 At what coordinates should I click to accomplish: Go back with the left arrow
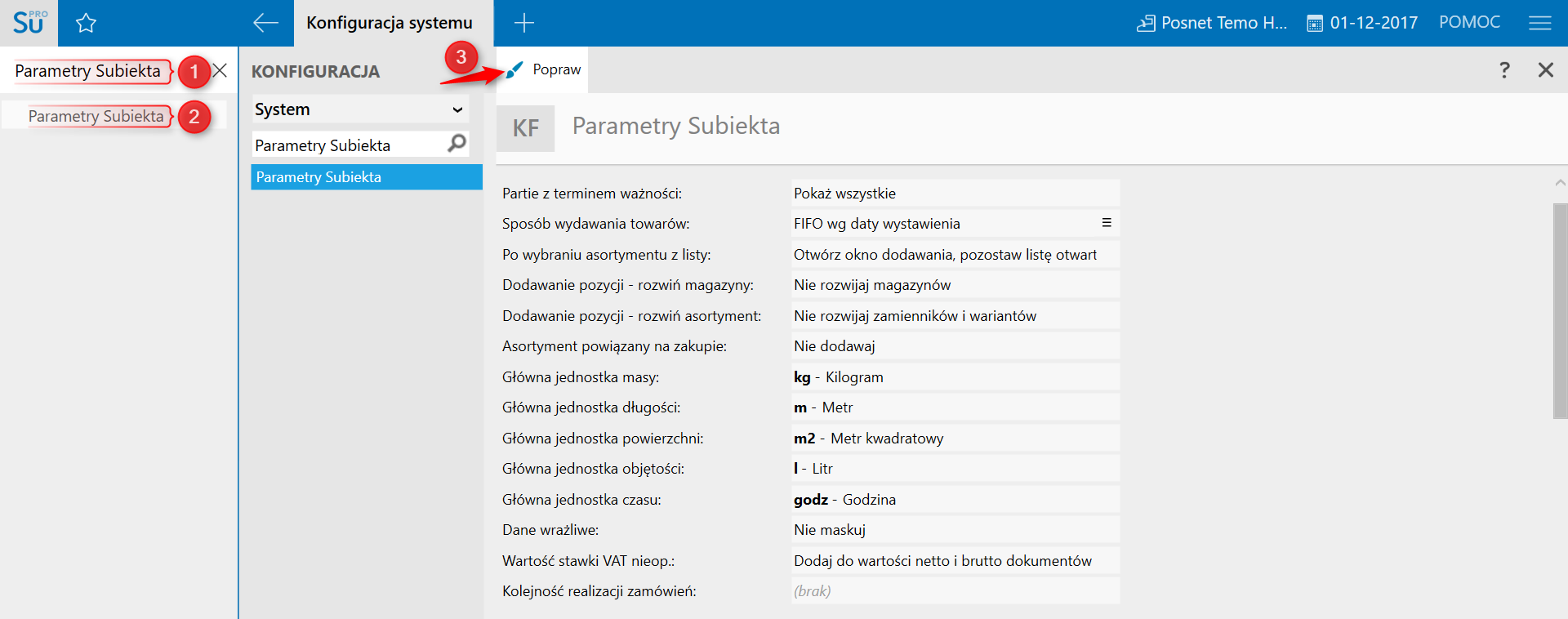265,23
